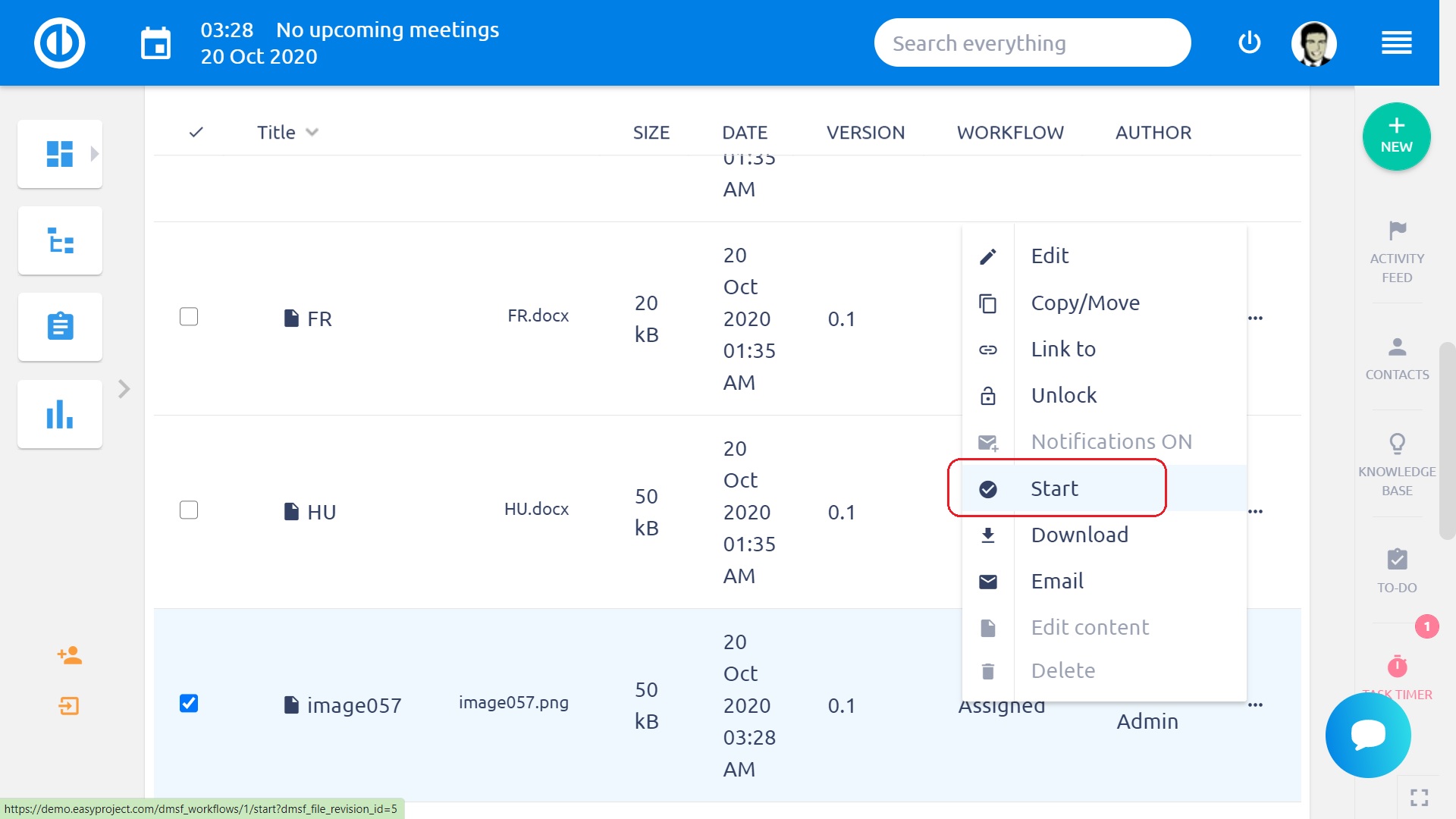1456x819 pixels.
Task: Expand the left sidebar chevron
Action: coord(124,389)
